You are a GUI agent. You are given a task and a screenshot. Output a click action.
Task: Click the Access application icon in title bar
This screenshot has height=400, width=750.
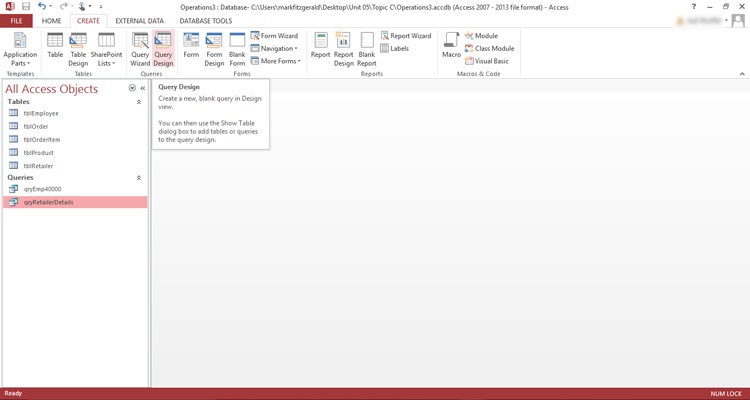click(9, 7)
